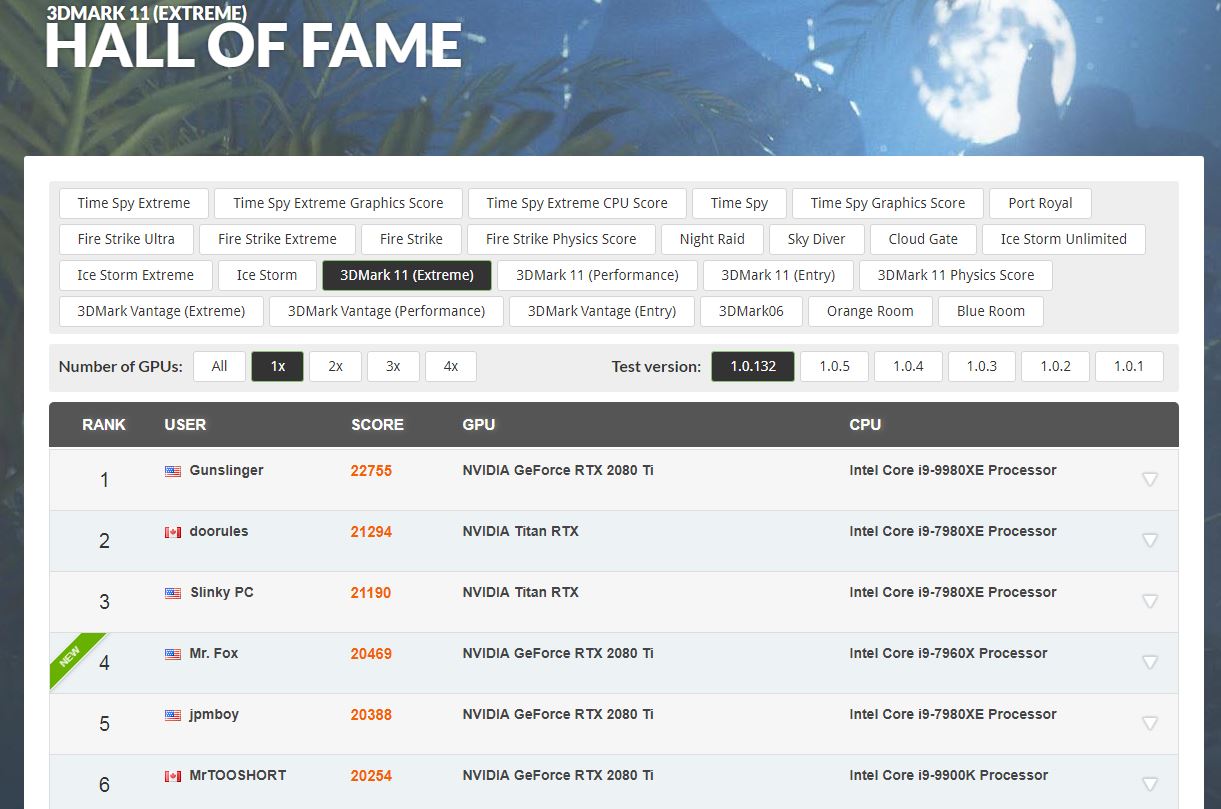Open MrTOOSHORT's user profile
Image resolution: width=1221 pixels, height=809 pixels.
pyautogui.click(x=238, y=775)
